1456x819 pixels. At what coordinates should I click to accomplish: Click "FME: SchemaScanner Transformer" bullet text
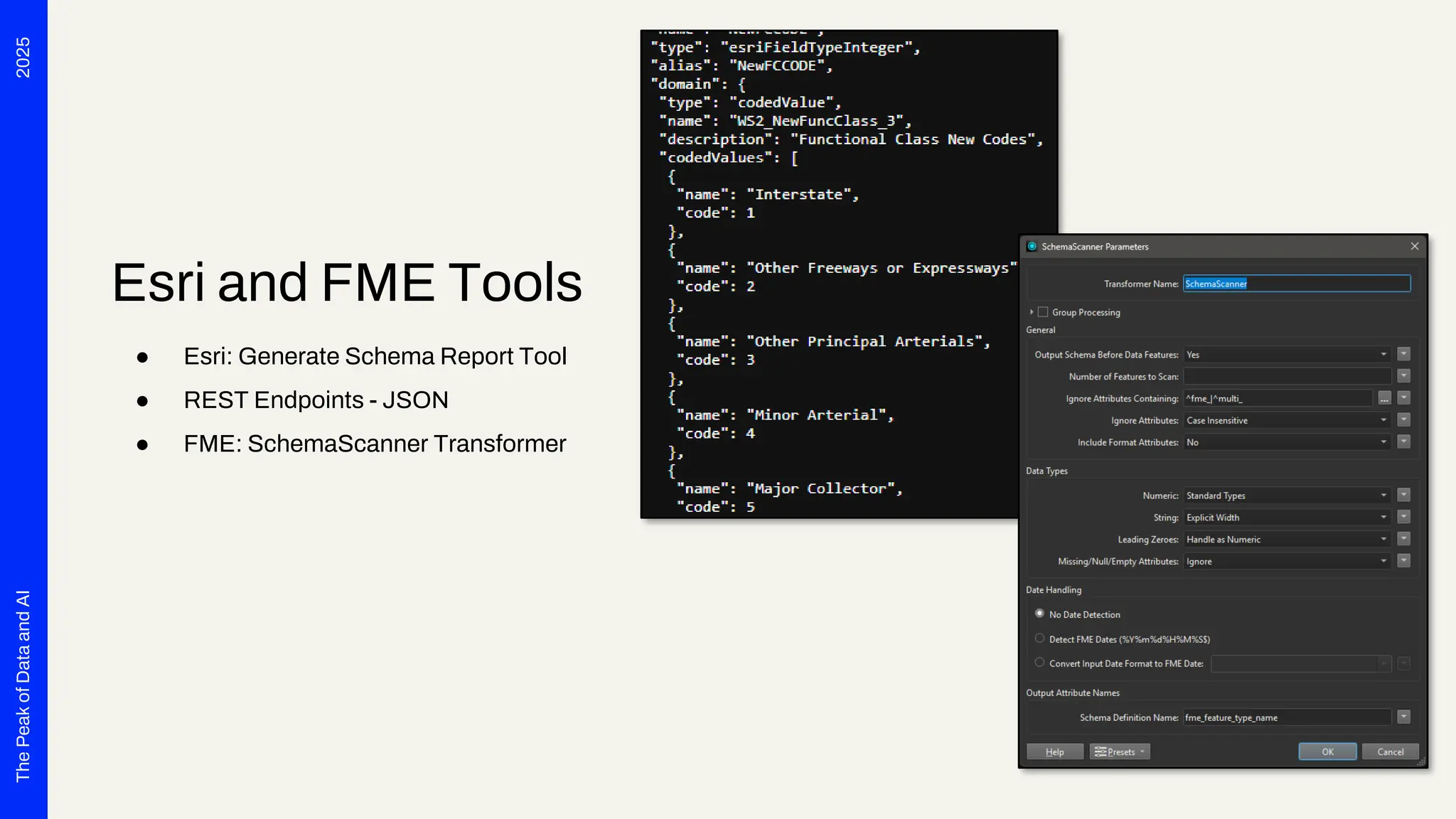375,444
